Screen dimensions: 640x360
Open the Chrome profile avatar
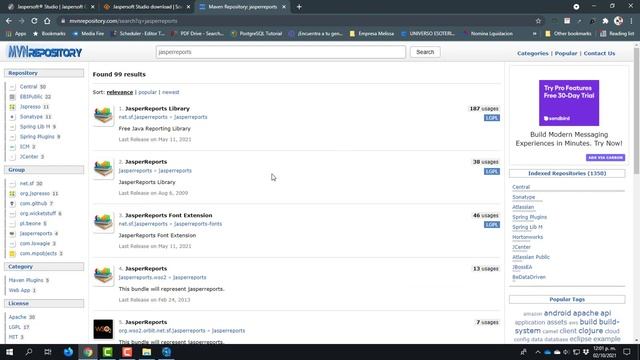click(x=618, y=21)
